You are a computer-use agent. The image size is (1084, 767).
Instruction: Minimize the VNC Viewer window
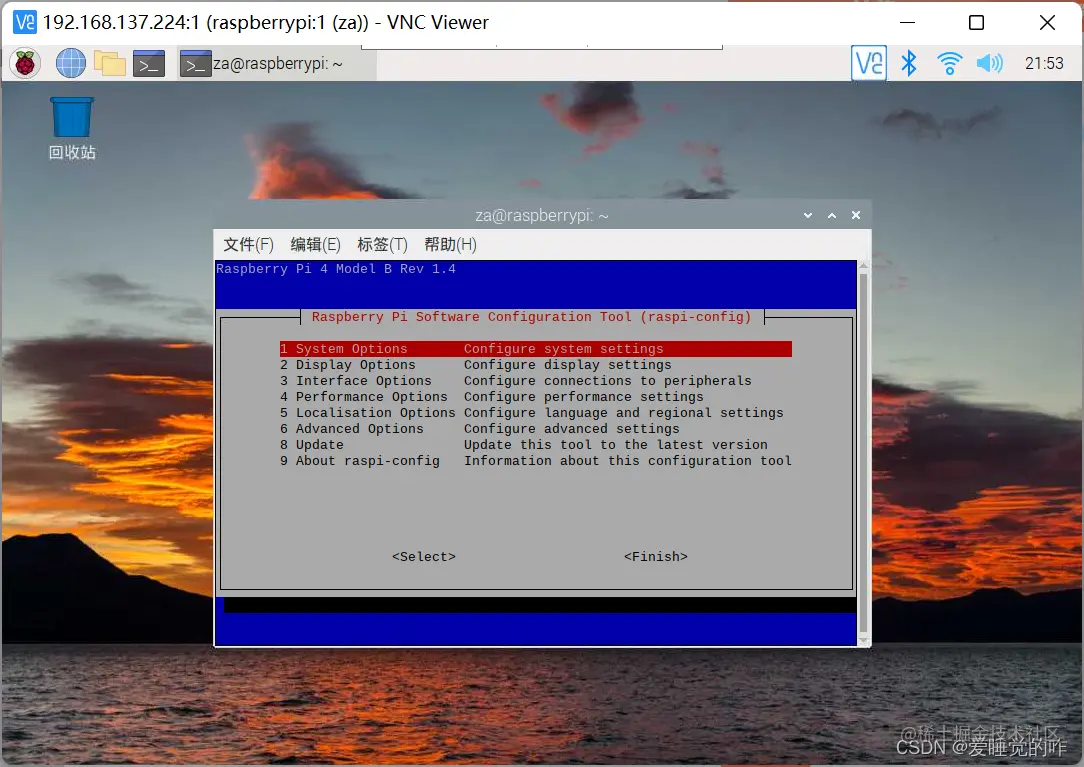click(908, 22)
